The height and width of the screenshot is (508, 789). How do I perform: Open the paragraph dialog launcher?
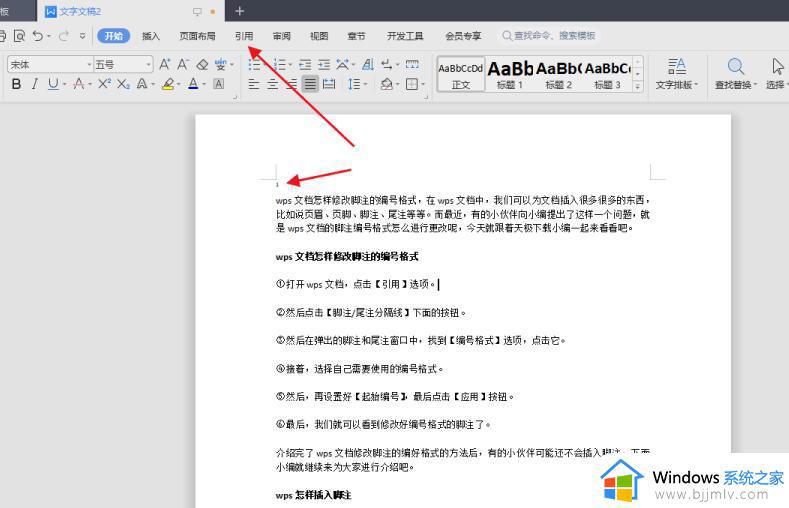(426, 97)
